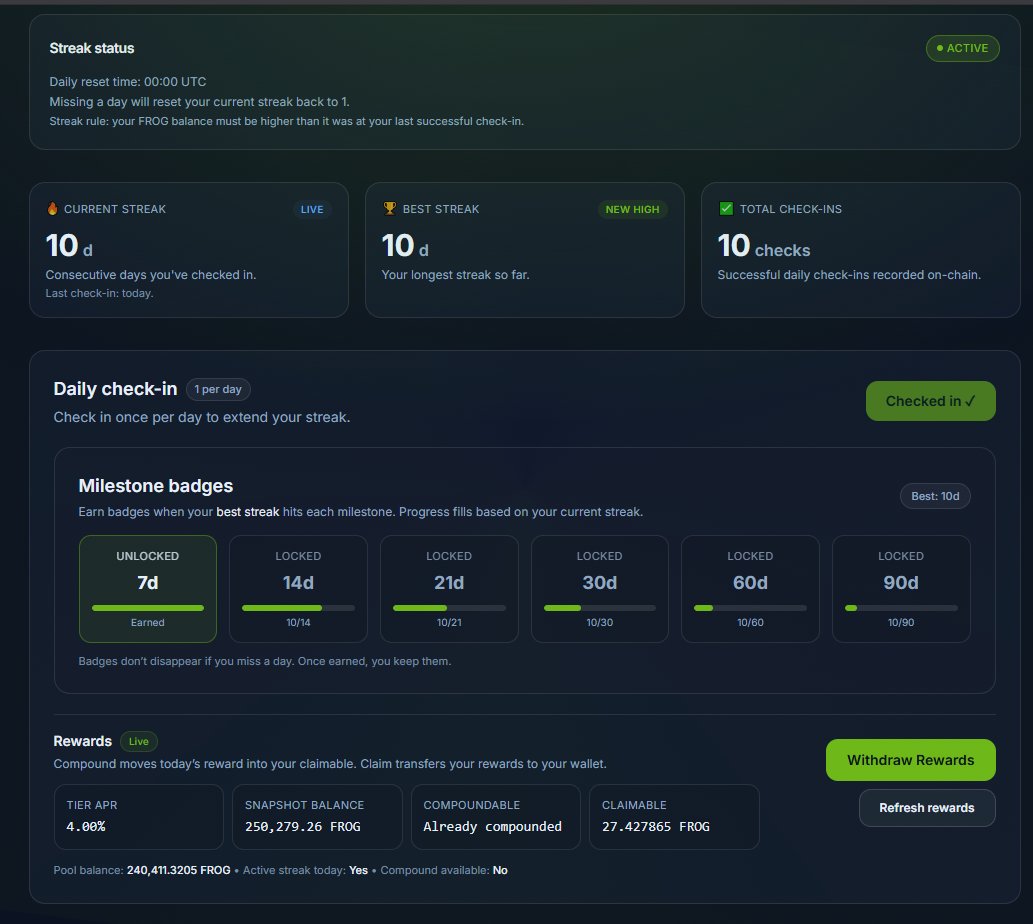This screenshot has width=1033, height=924.
Task: Click 'Last check-in: today.' text
Action: tap(99, 293)
